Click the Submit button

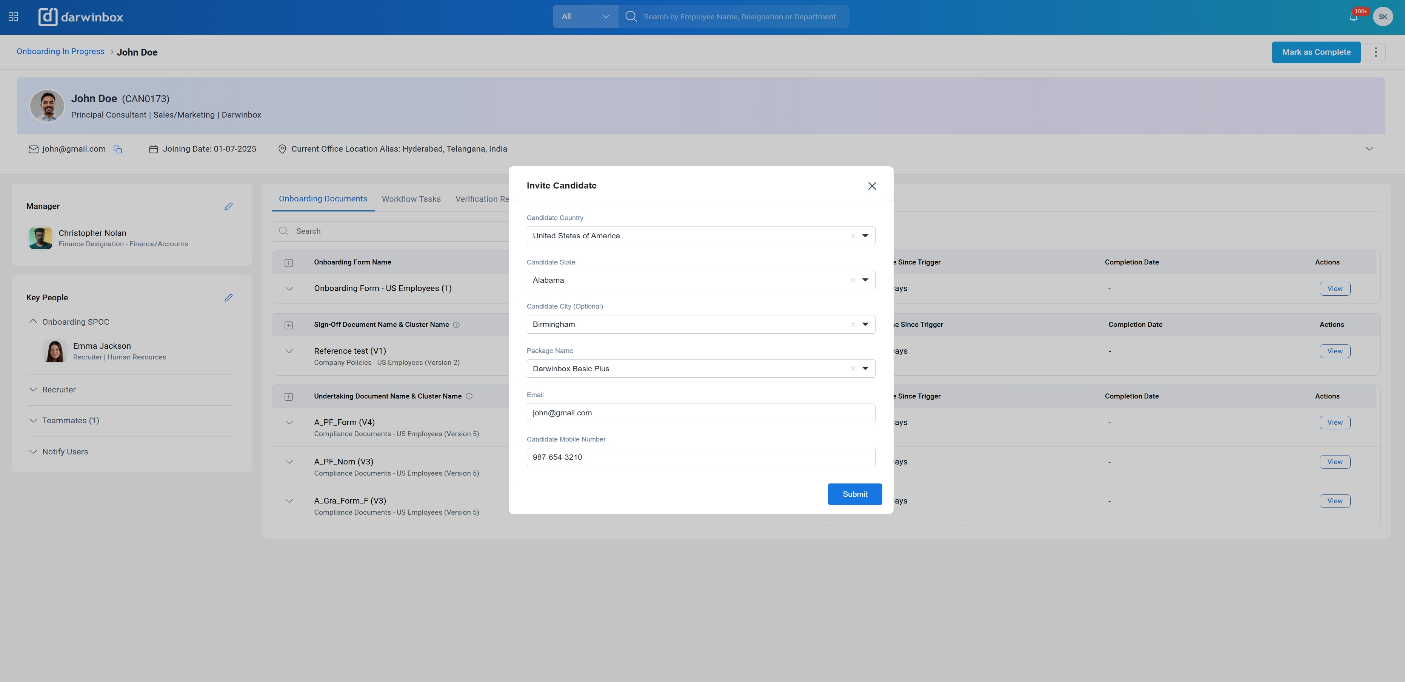point(855,494)
